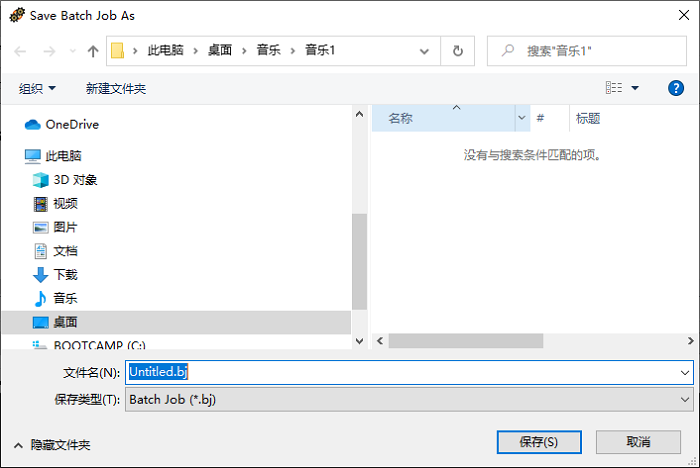Click the magnifier search icon

(508, 50)
